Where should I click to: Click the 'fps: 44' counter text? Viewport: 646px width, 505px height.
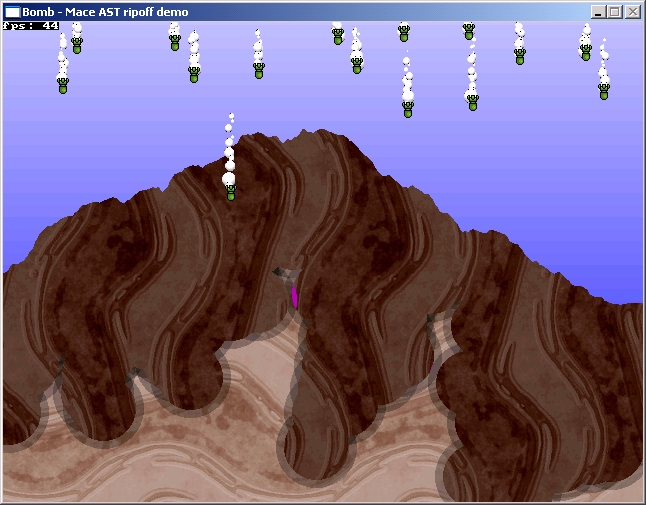point(30,26)
